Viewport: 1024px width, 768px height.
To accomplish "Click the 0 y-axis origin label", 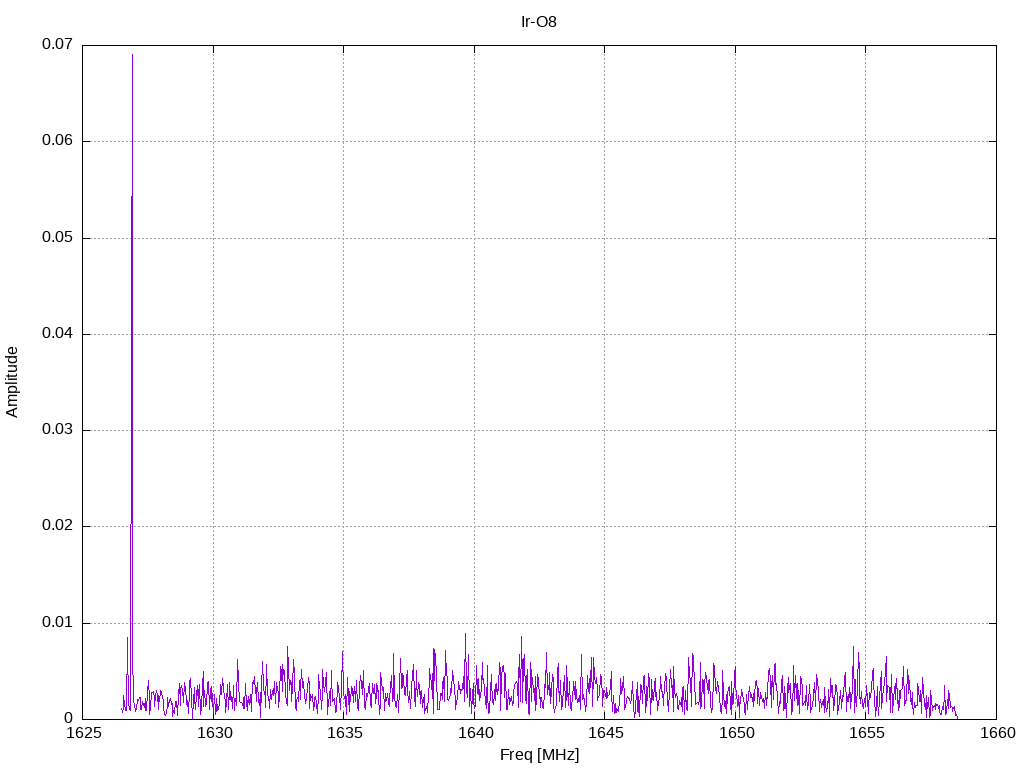I will (69, 719).
